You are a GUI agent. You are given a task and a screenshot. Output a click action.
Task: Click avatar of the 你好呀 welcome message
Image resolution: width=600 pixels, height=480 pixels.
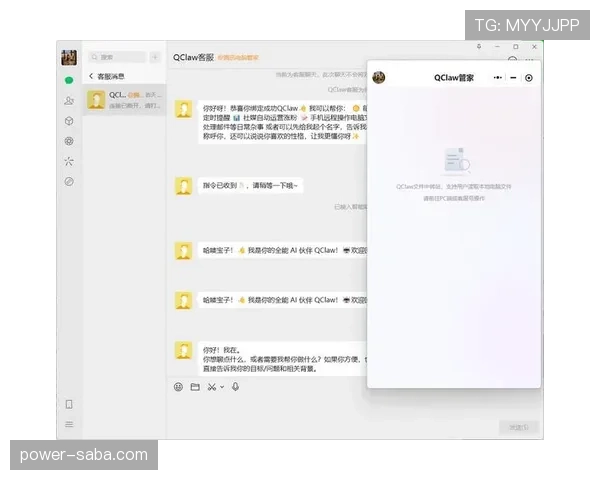pyautogui.click(x=183, y=109)
